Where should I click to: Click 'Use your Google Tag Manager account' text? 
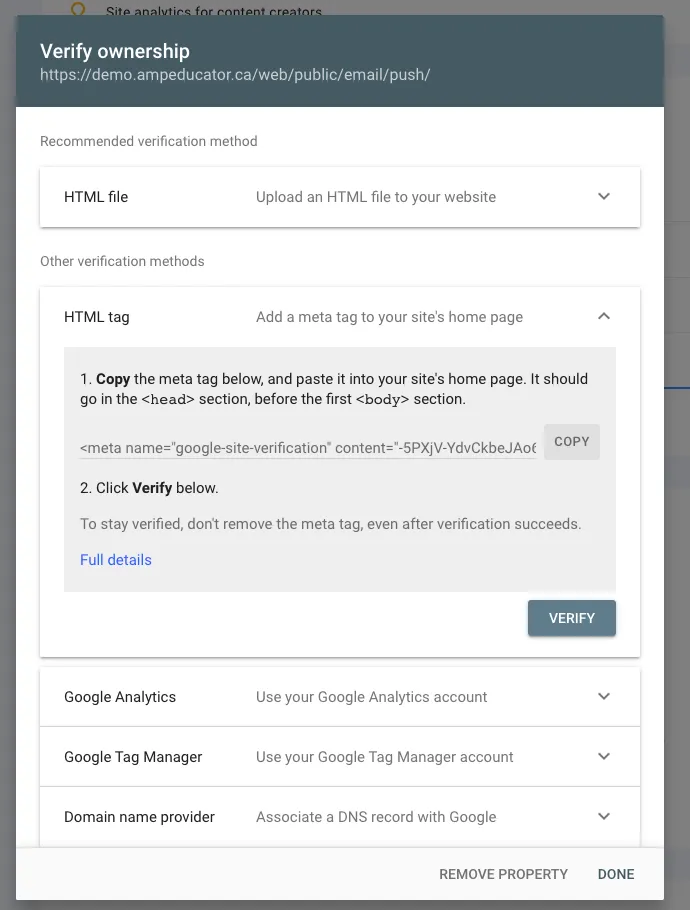(x=384, y=757)
